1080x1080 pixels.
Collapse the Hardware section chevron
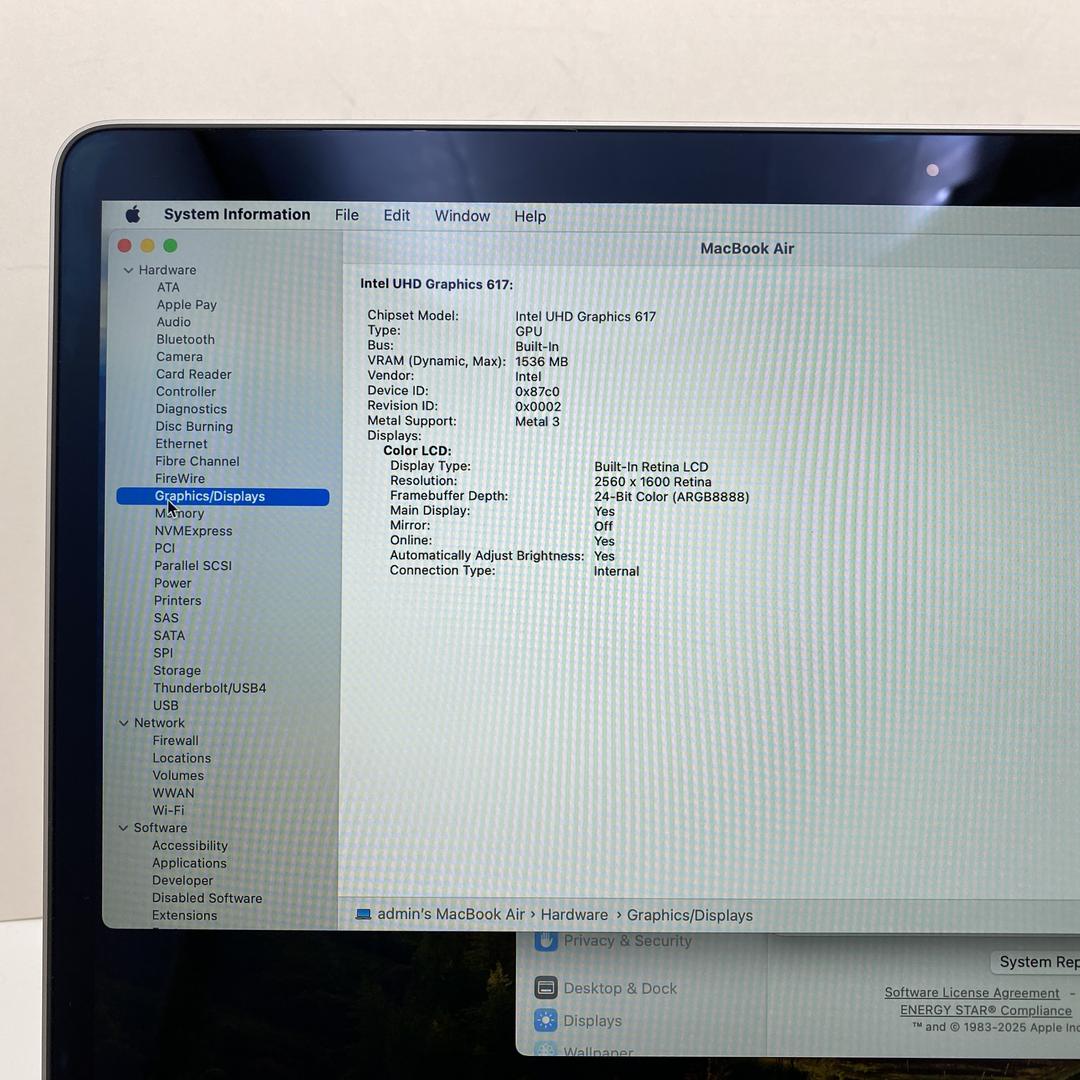point(128,270)
